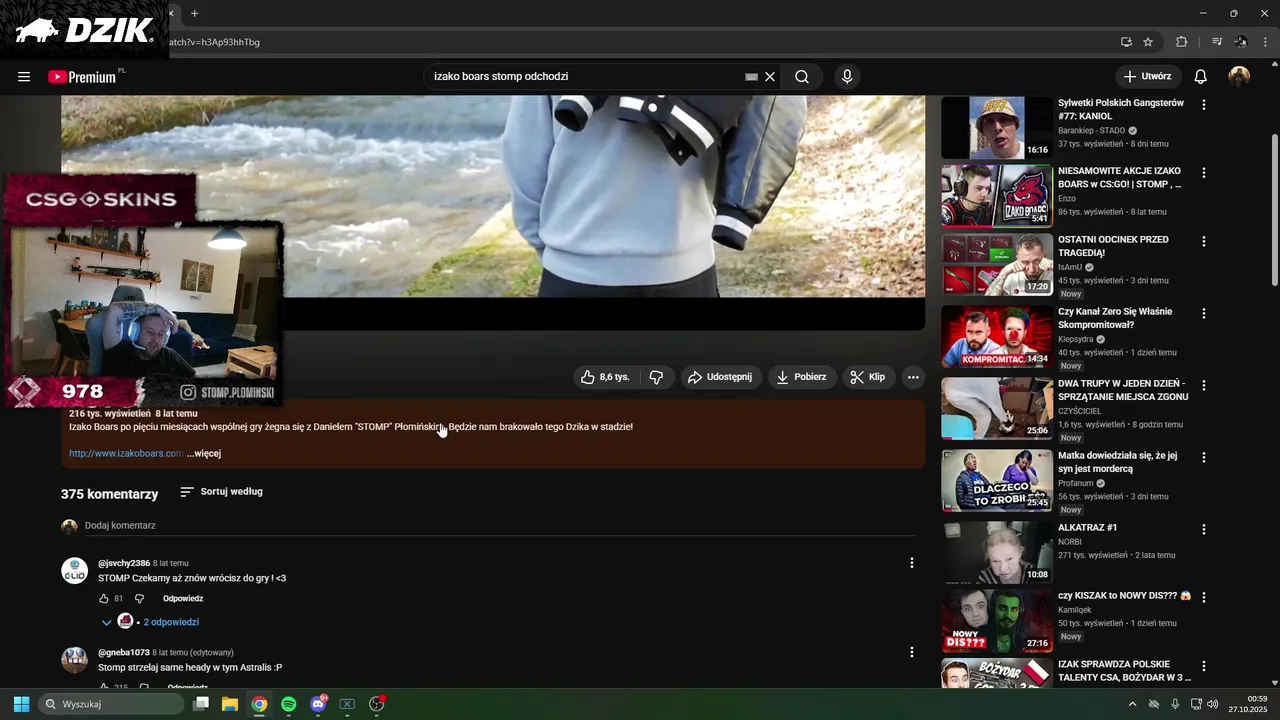
Task: Run search with the magnifier button
Action: (x=802, y=77)
